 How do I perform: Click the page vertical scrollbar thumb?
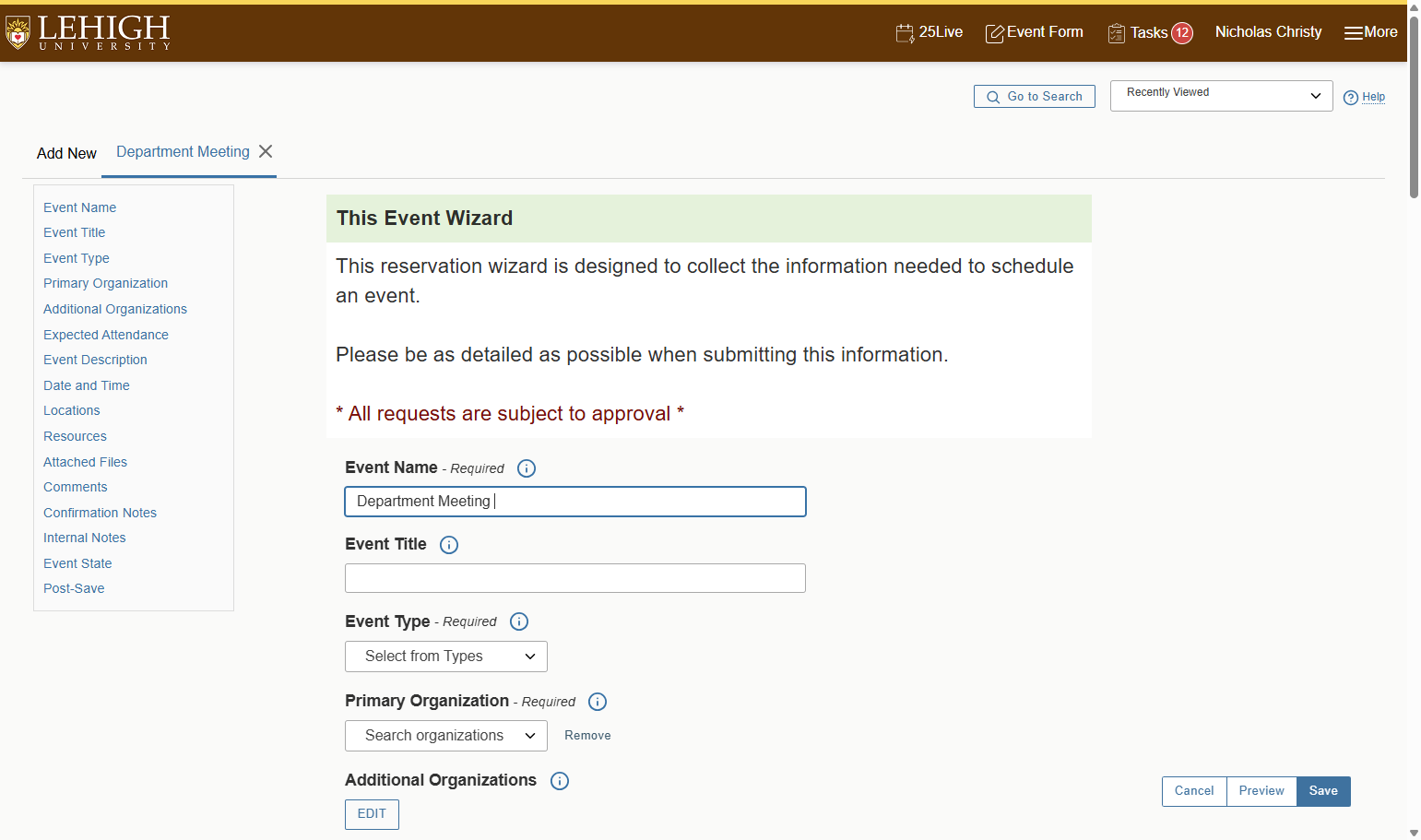[x=1414, y=106]
